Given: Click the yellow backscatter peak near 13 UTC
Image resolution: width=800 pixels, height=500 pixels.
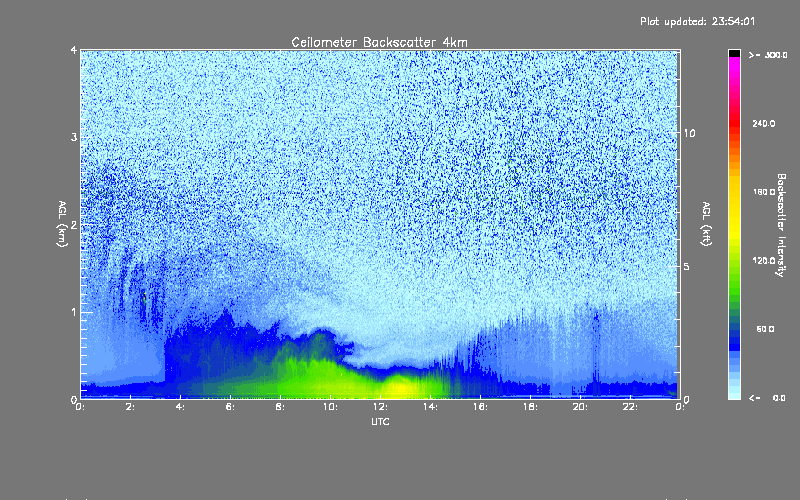Looking at the screenshot, I should (x=401, y=387).
